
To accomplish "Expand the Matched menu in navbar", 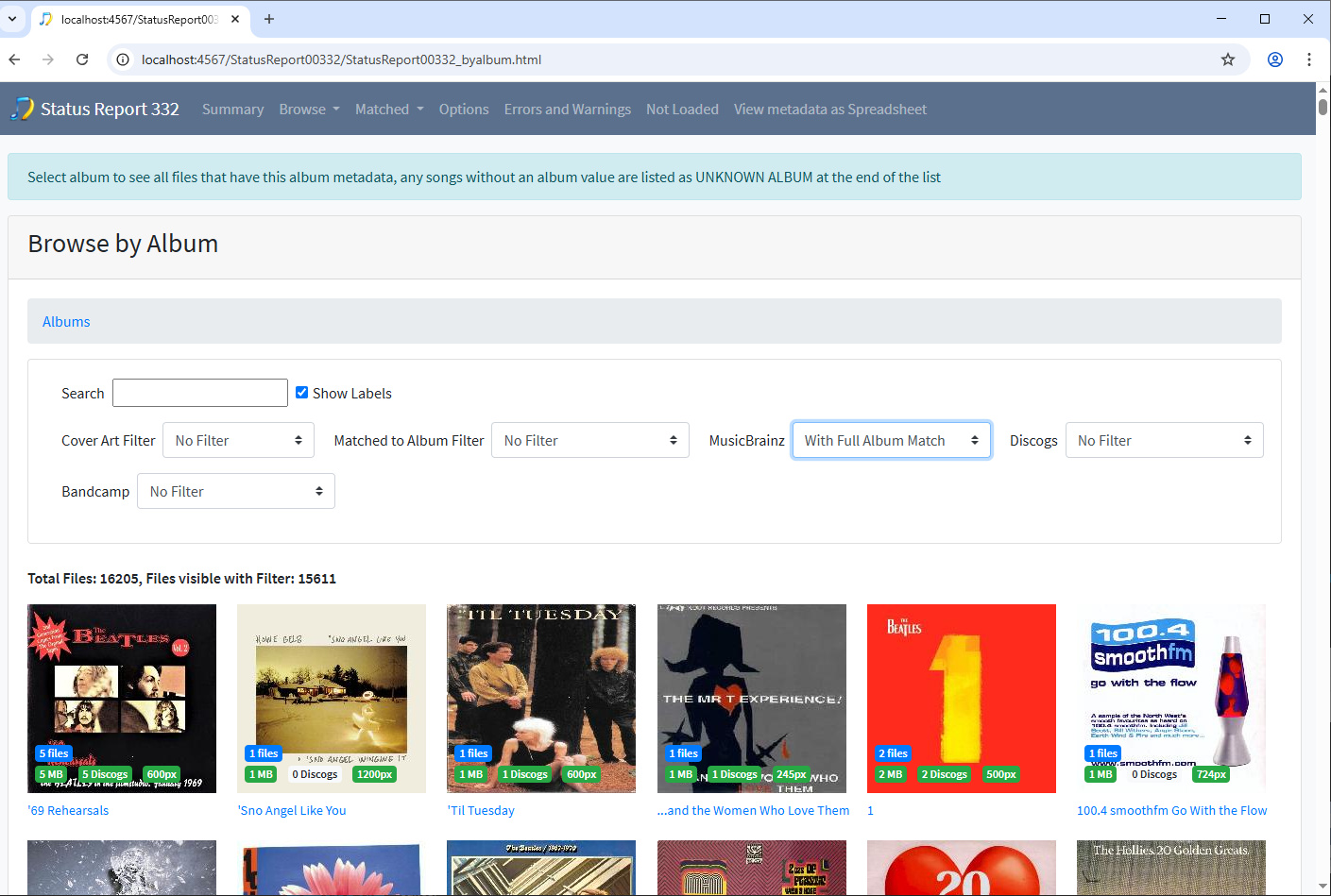I will coord(389,110).
